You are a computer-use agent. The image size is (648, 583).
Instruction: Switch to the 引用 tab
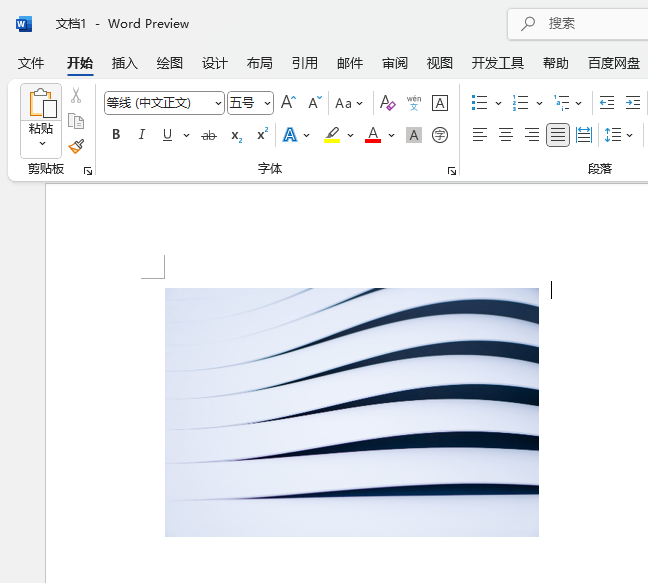coord(305,63)
